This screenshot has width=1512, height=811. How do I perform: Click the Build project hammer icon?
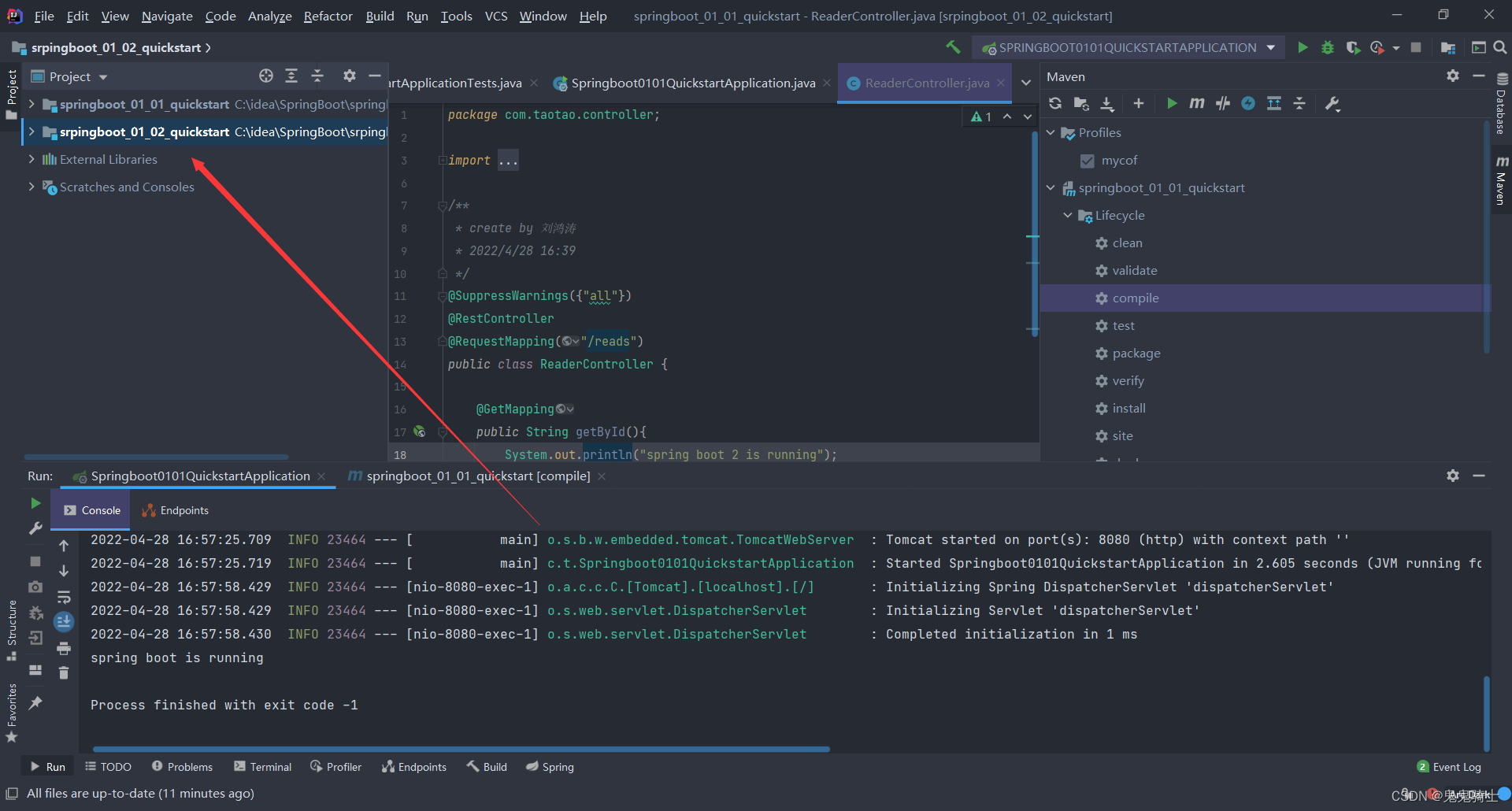[953, 47]
